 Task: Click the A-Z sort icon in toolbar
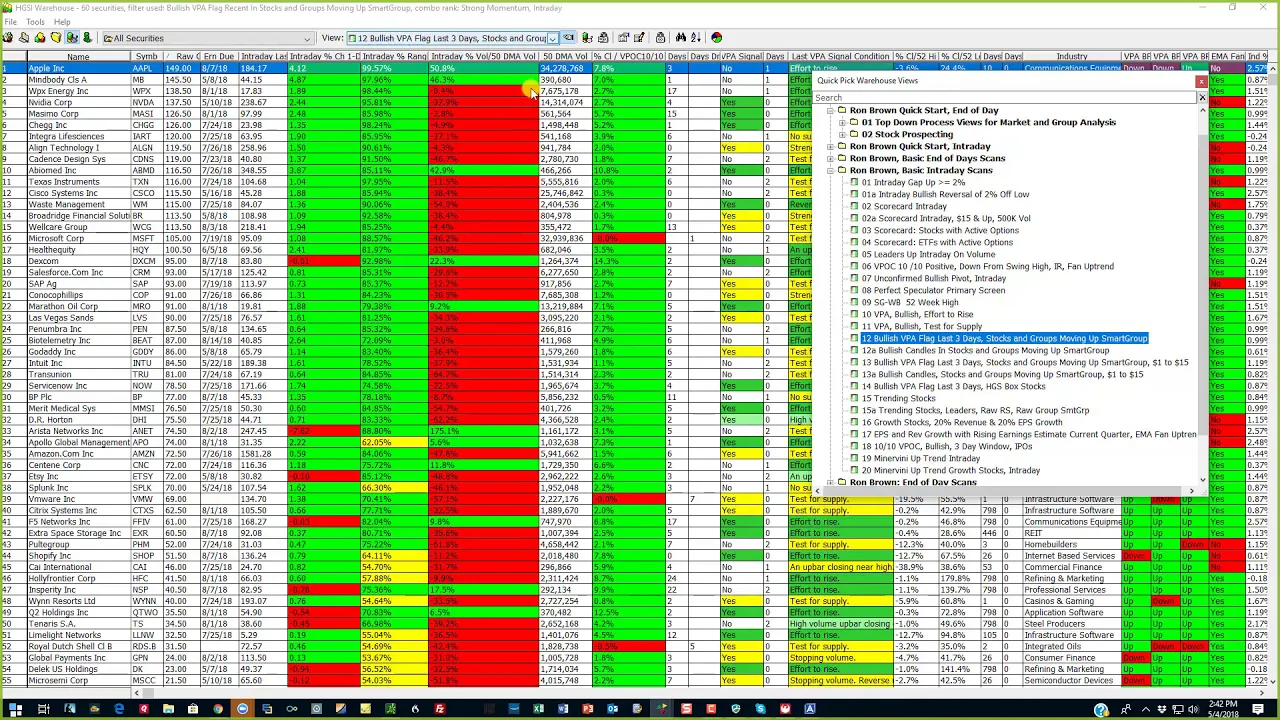[695, 38]
